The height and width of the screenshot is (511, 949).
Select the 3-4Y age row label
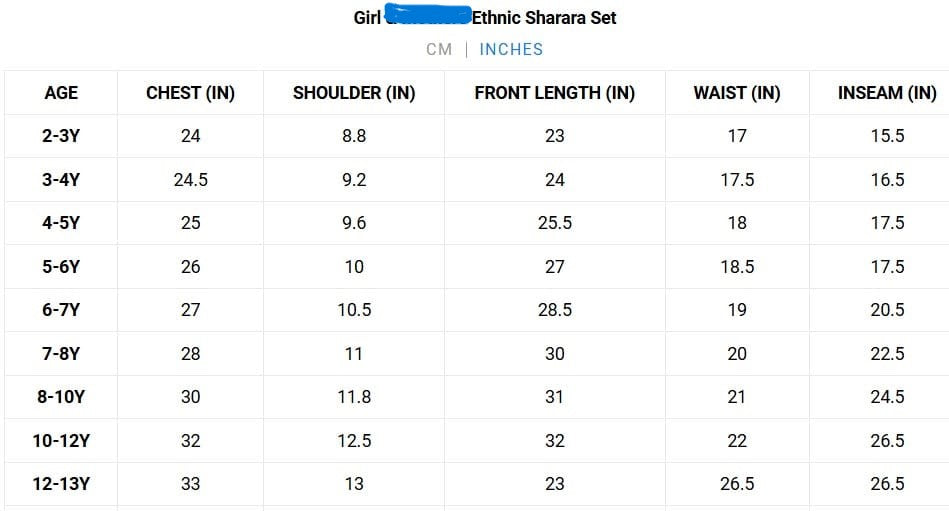(x=61, y=180)
